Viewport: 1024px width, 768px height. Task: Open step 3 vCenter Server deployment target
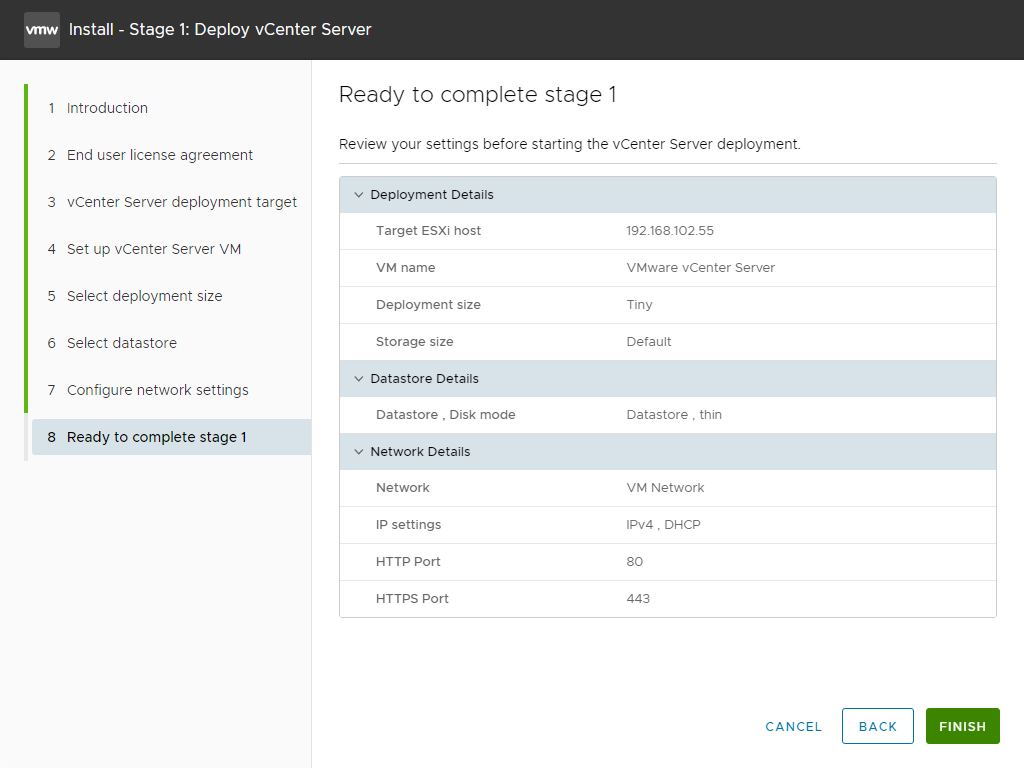point(171,202)
